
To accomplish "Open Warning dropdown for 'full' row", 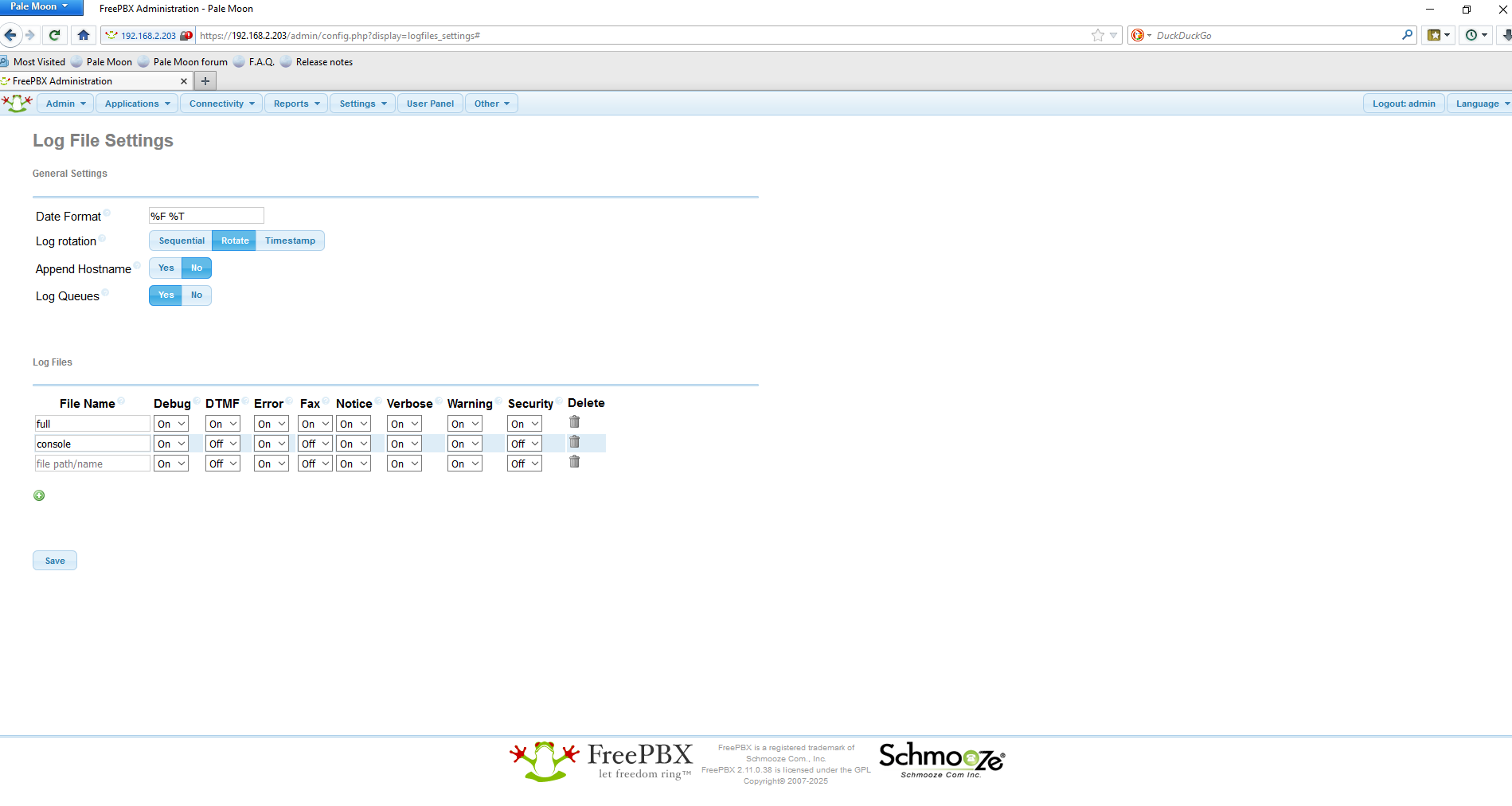I will (x=465, y=424).
